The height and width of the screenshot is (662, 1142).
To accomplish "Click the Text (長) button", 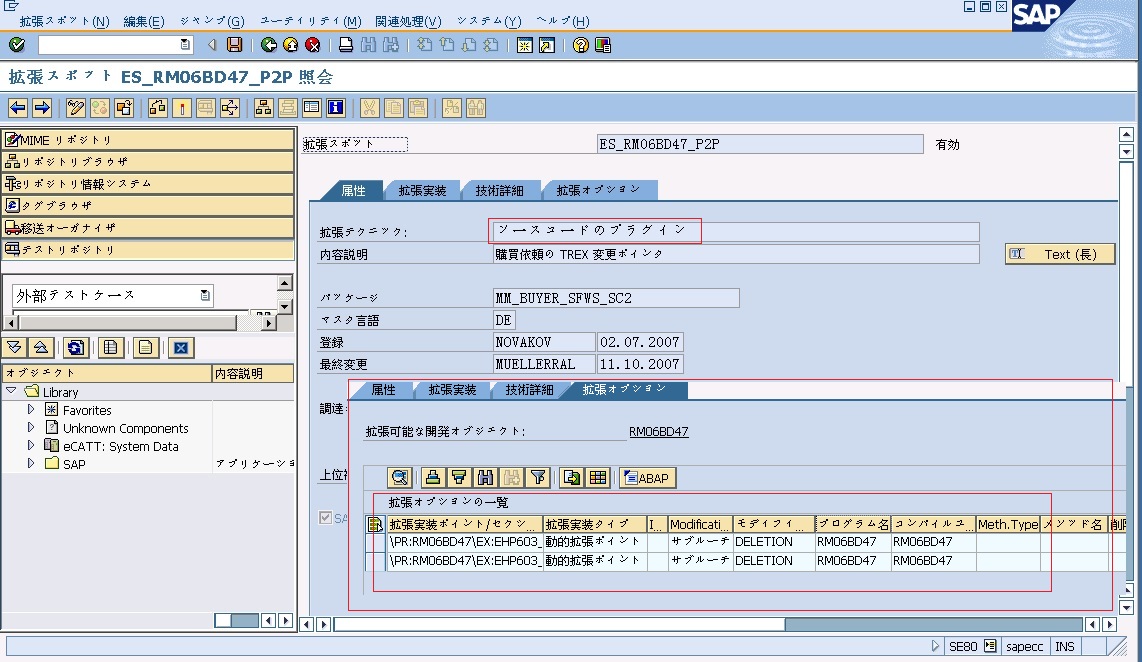I will pyautogui.click(x=1060, y=254).
